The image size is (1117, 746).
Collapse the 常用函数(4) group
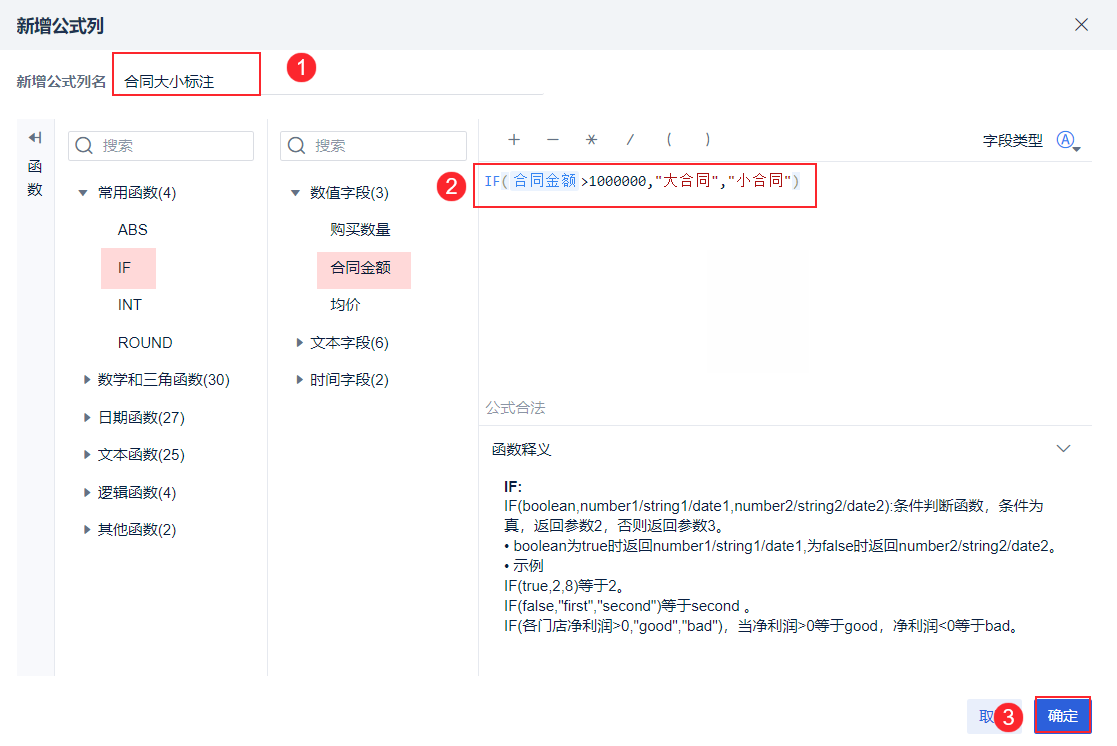coord(83,192)
